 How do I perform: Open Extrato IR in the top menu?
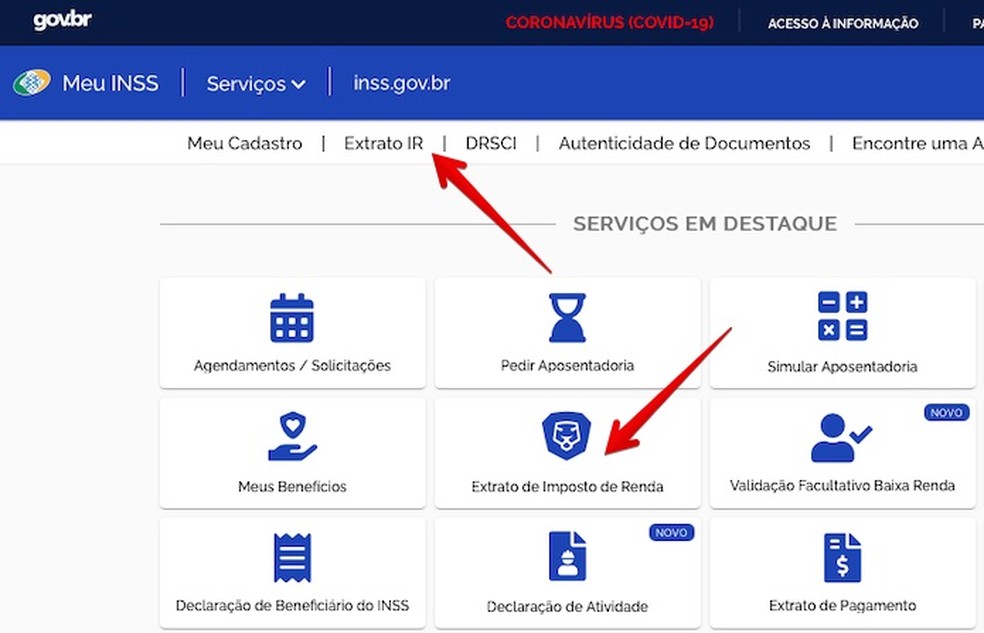(383, 144)
